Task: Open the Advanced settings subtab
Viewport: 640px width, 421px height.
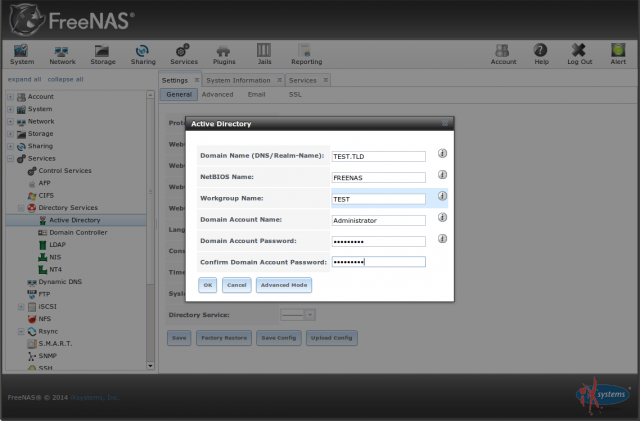Action: pyautogui.click(x=218, y=94)
